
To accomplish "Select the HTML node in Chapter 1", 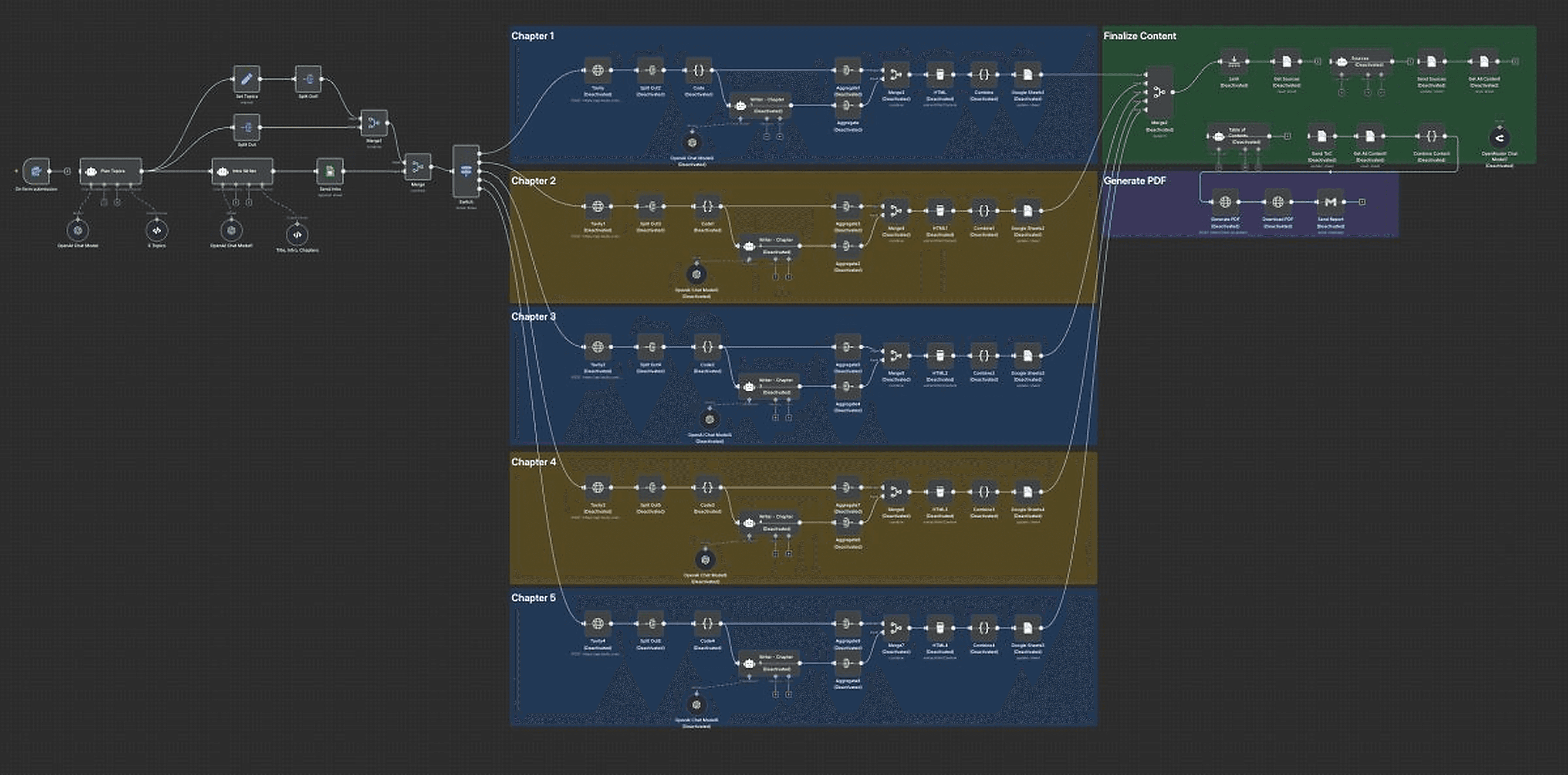I will (x=940, y=75).
